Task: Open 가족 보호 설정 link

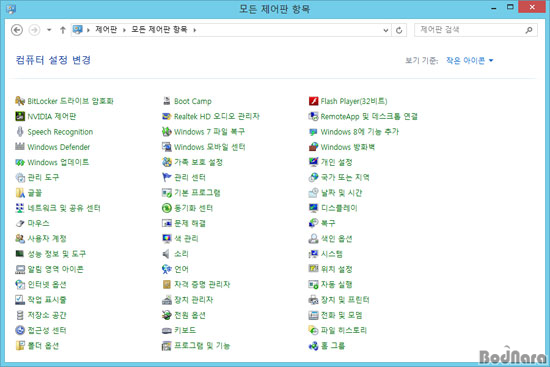Action: 198,162
